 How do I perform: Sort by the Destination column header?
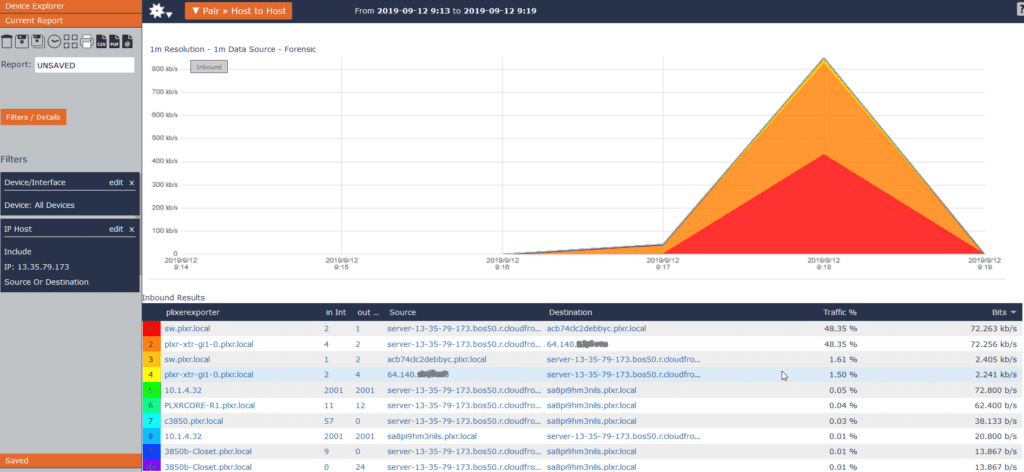point(571,312)
